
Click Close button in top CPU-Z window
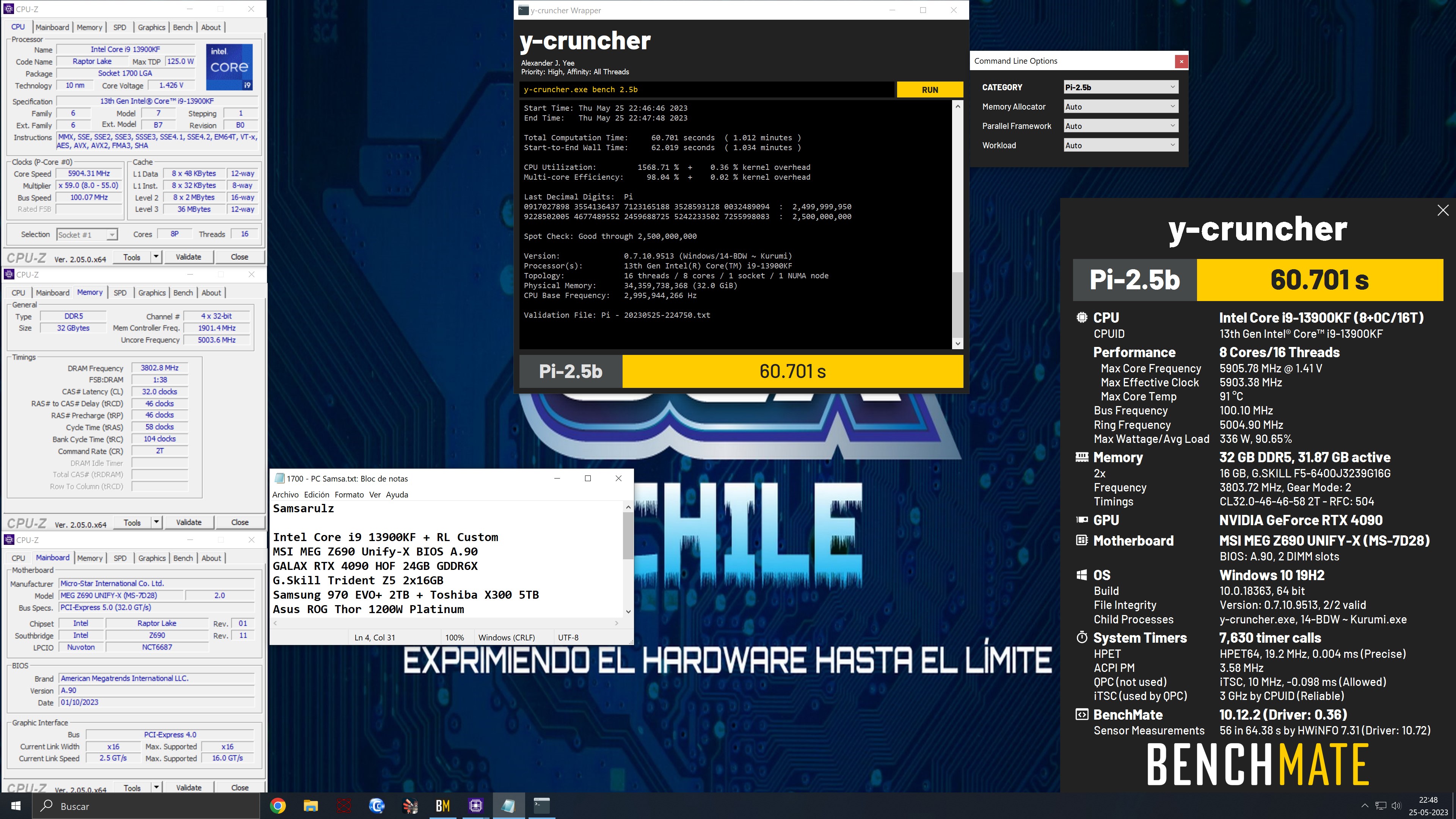239,257
